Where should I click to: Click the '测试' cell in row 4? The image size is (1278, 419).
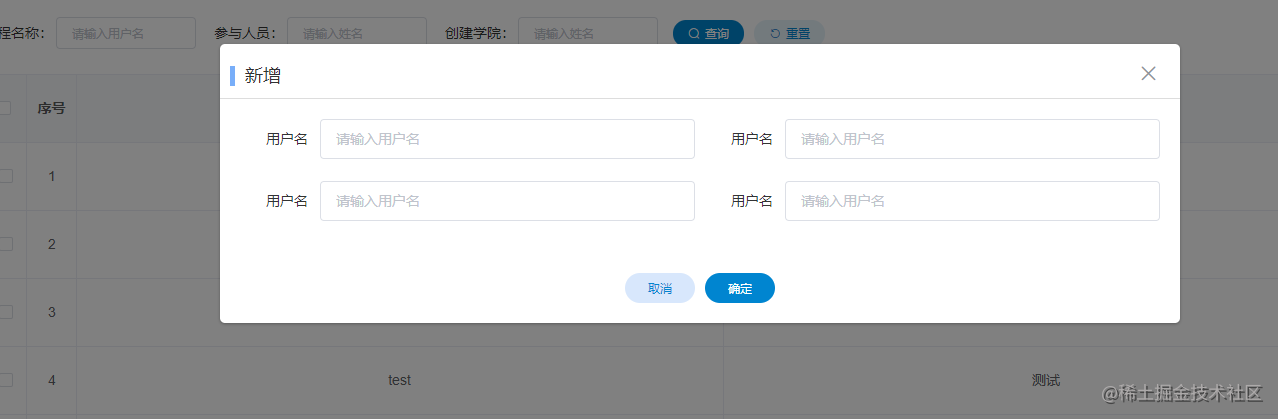1046,380
